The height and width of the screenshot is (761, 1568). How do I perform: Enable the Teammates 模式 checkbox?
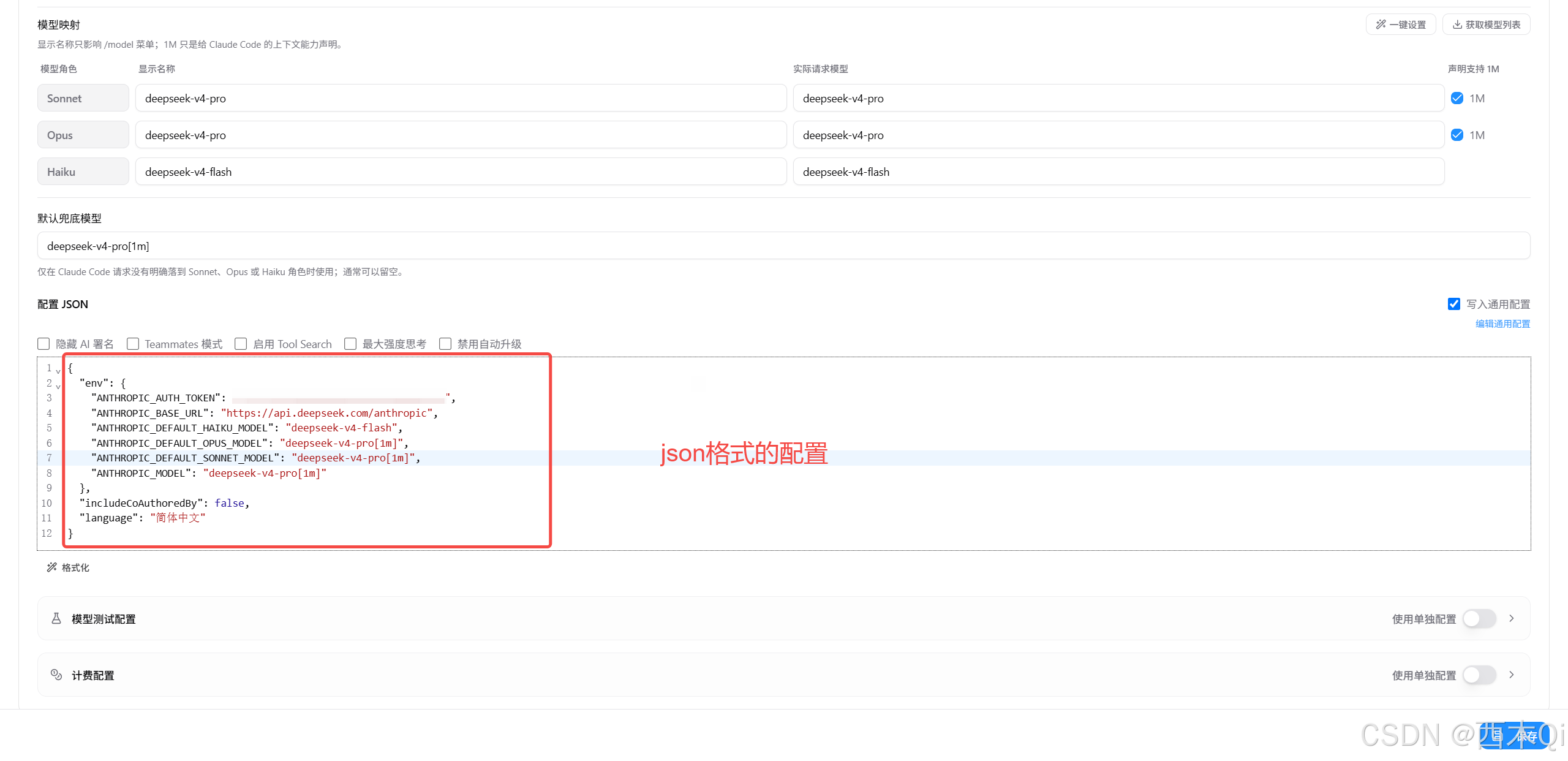click(x=133, y=344)
